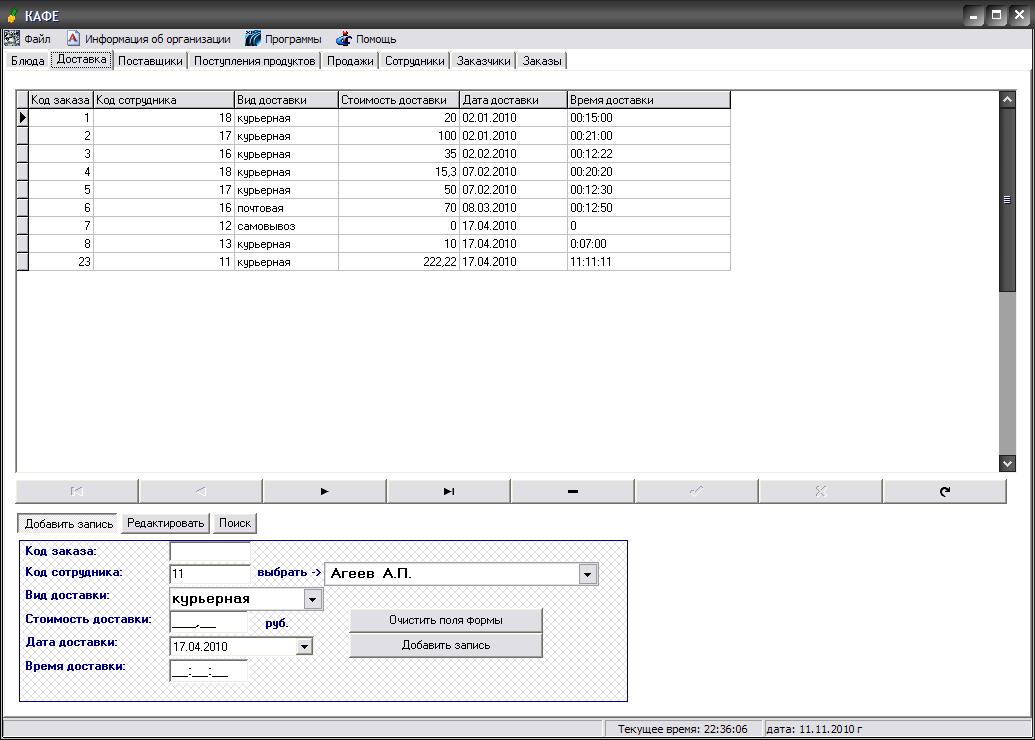Viewport: 1035px width, 740px height.
Task: Click the Очистить поля формы button
Action: tap(445, 620)
